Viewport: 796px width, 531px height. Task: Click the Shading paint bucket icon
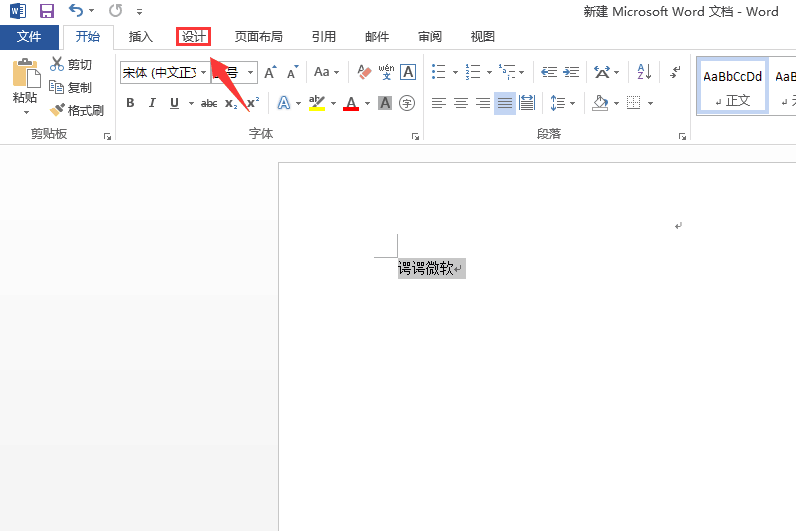[600, 103]
